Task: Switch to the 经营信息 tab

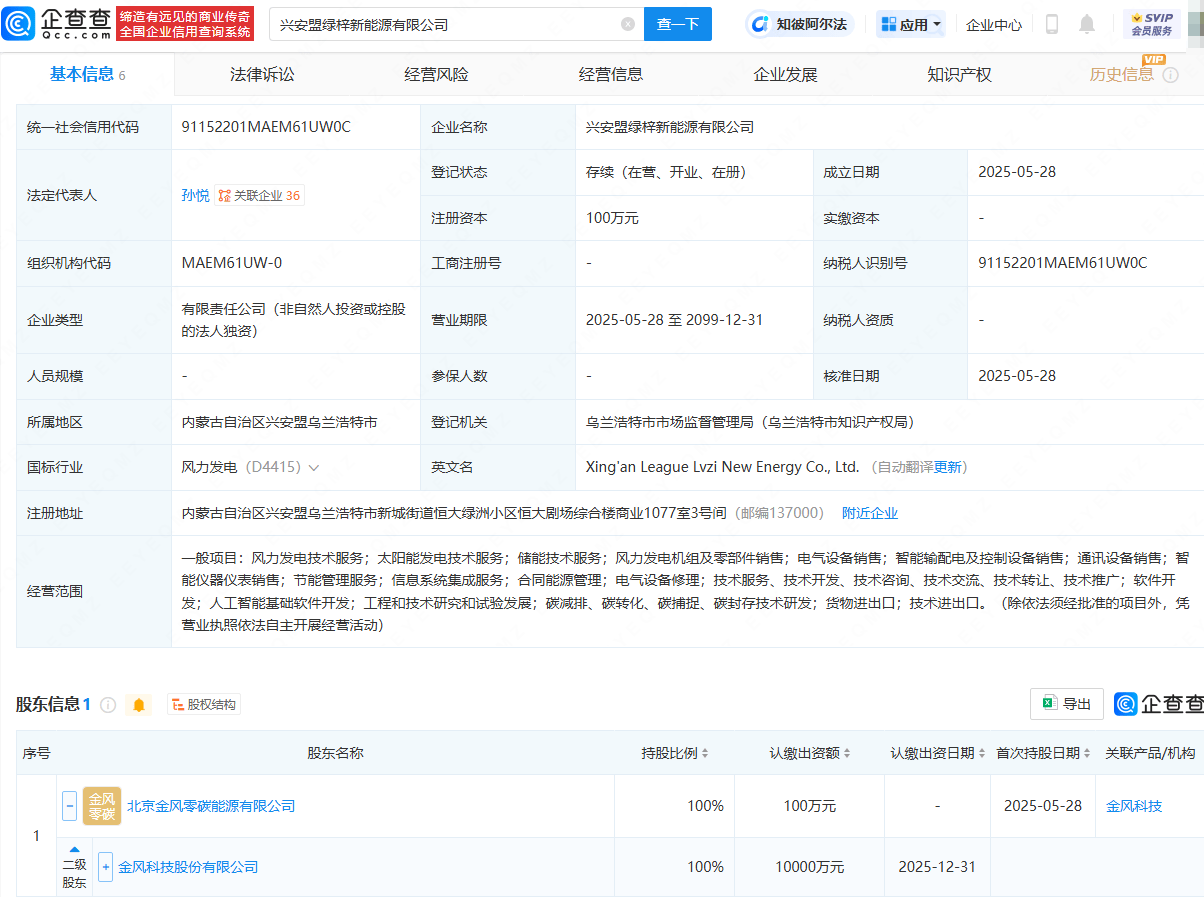Action: pos(611,74)
